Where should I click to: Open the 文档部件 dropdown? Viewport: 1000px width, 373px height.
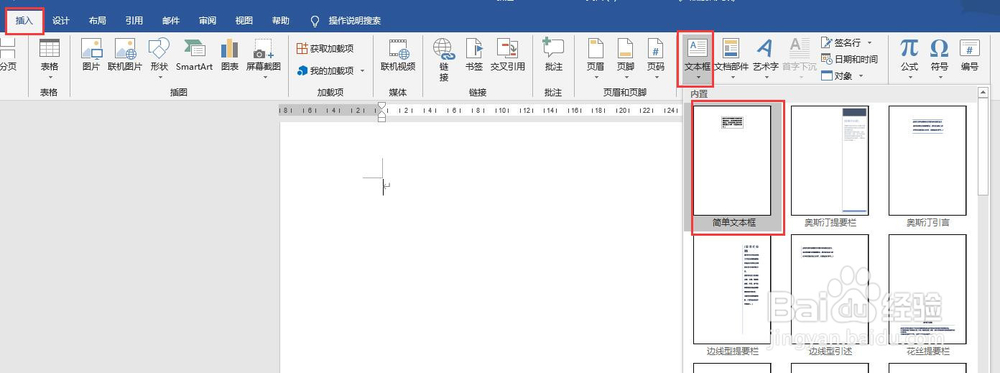731,59
